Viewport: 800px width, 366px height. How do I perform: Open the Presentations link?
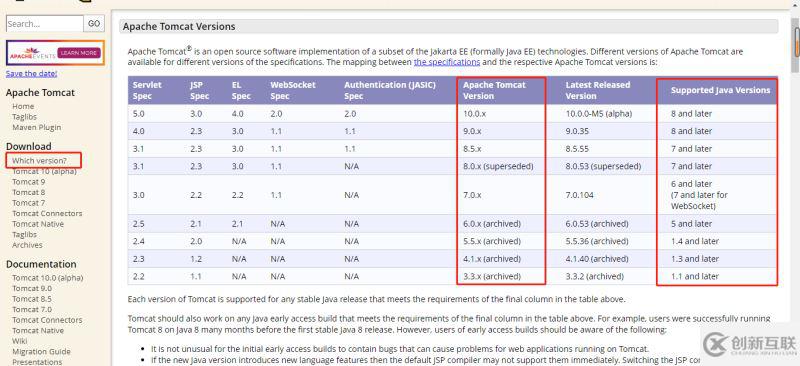pos(37,362)
